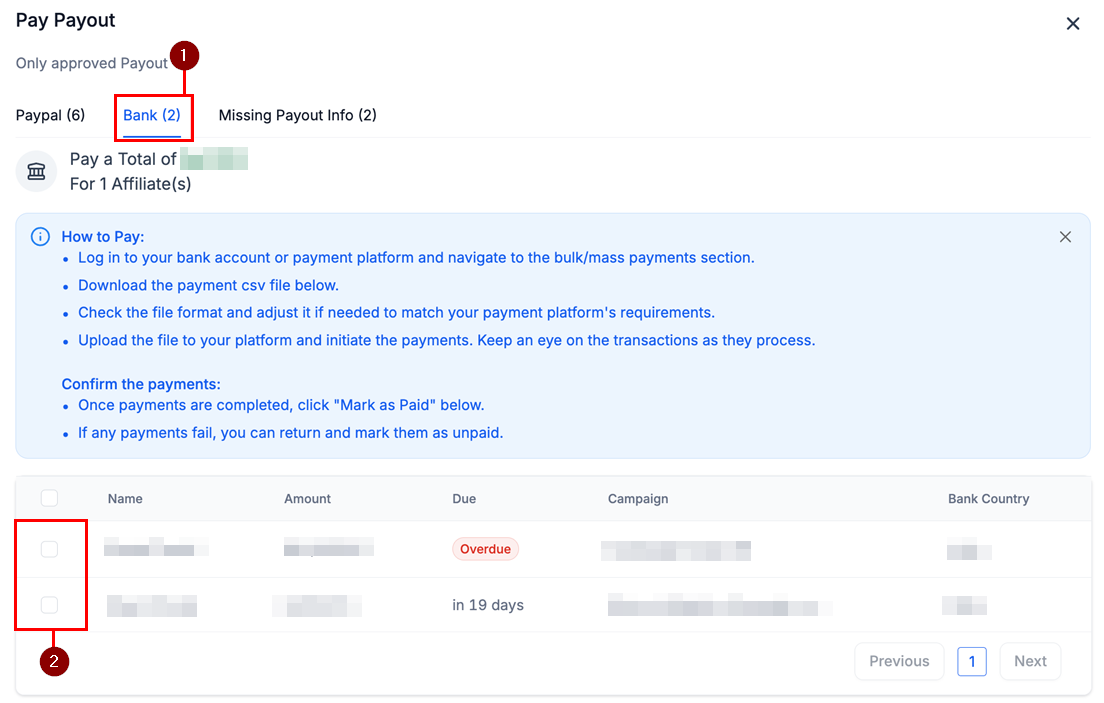Switch to the Paypal (6) tab
Screen dimensions: 1104x703
coord(50,115)
